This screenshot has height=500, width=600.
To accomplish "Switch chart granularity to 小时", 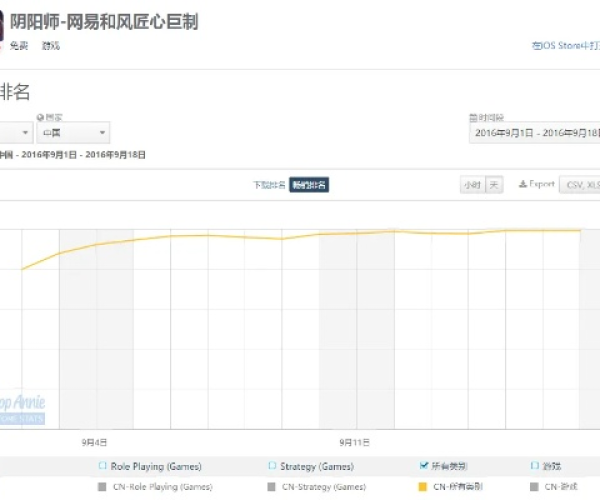I will click(x=471, y=185).
